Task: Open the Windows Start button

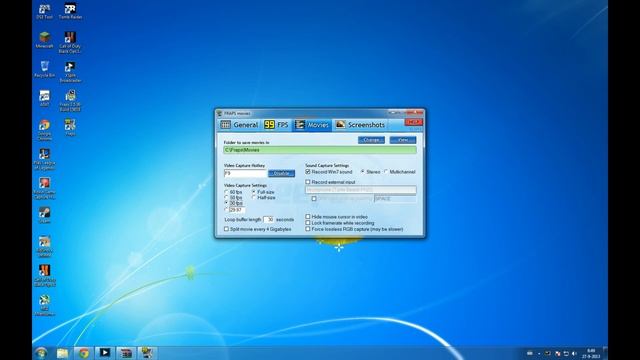Action: click(x=41, y=353)
